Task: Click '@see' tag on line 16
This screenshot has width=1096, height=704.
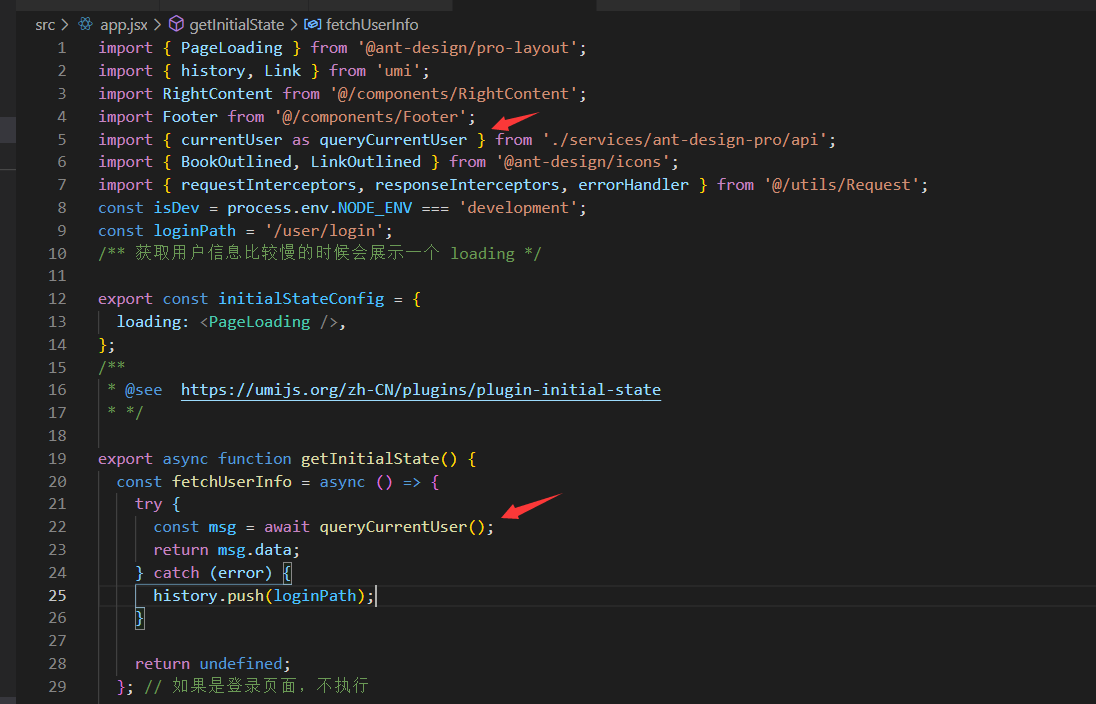Action: point(143,389)
